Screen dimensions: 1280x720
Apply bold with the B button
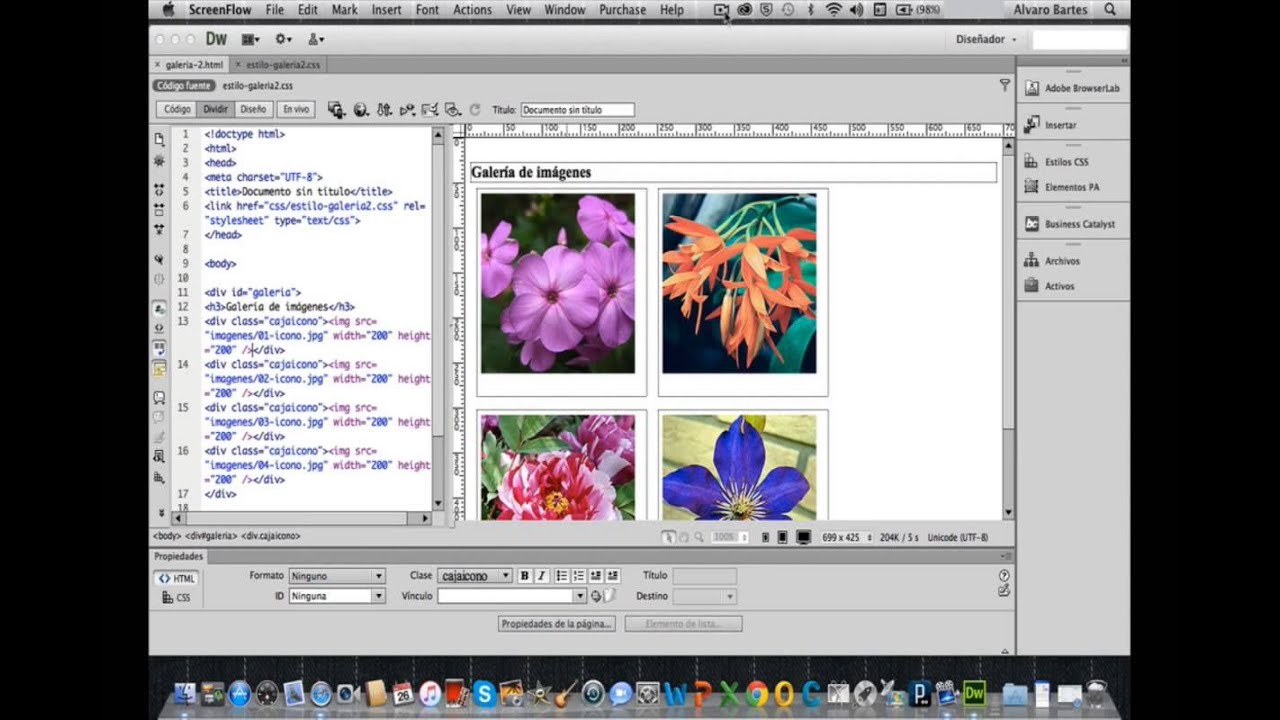coord(524,576)
